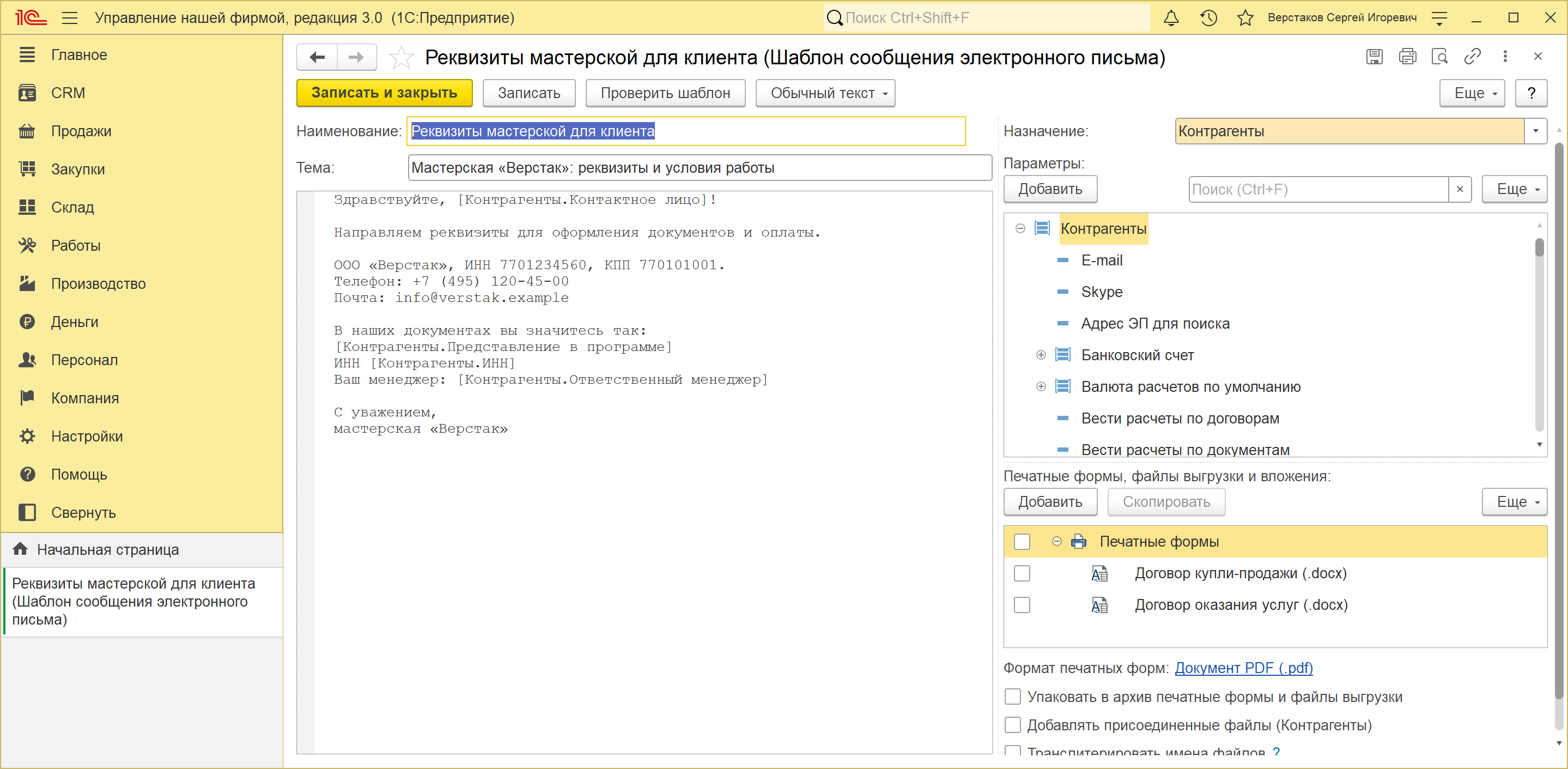Image resolution: width=1568 pixels, height=769 pixels.
Task: Click the Настройки gear icon
Action: (x=27, y=437)
